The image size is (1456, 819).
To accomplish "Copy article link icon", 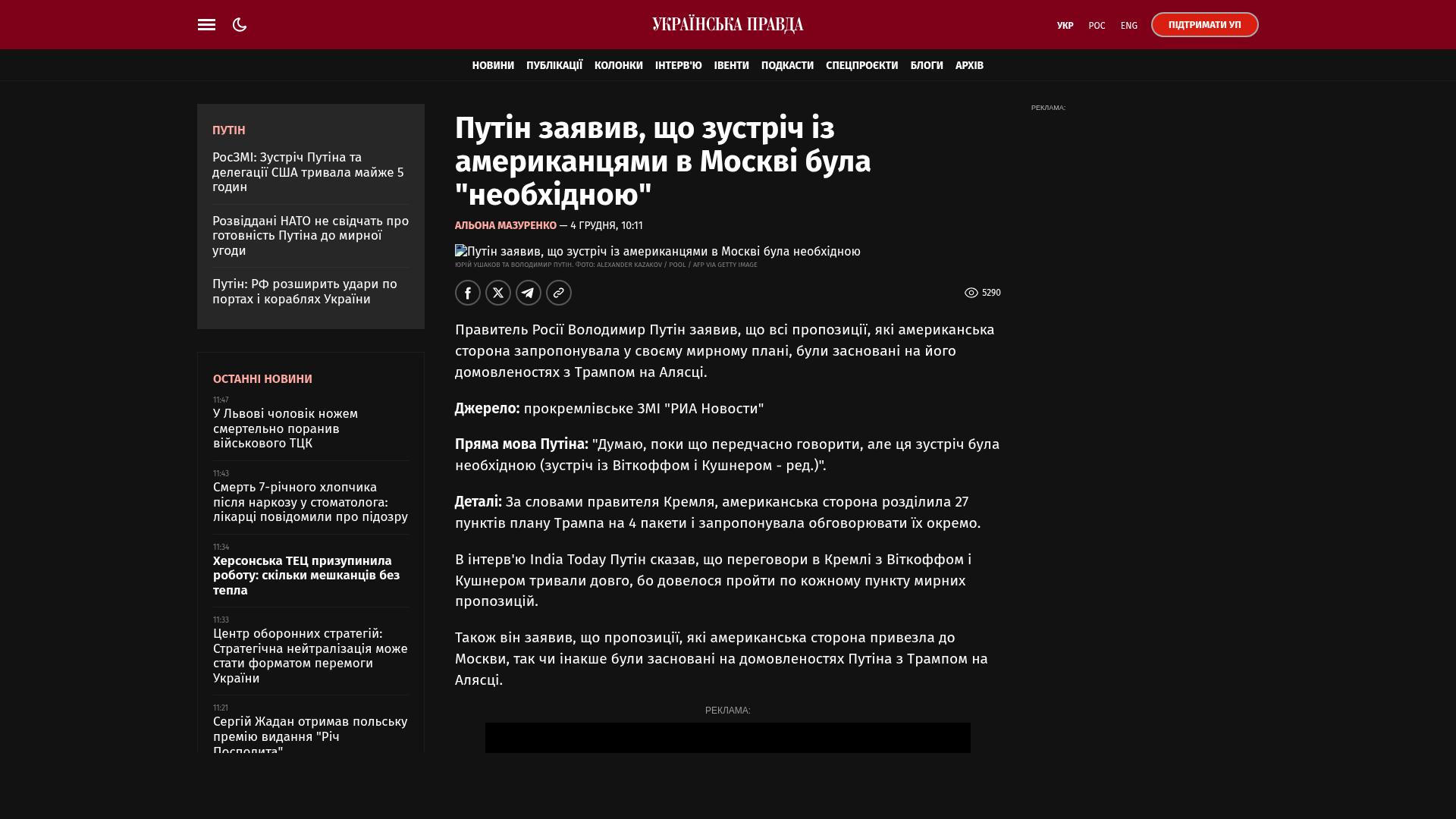I will coord(559,293).
